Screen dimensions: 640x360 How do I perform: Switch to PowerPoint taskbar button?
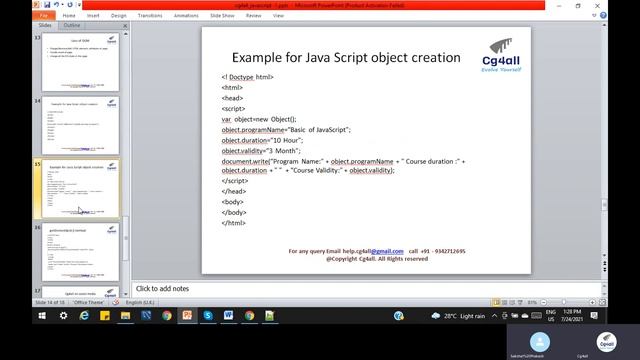(187, 316)
